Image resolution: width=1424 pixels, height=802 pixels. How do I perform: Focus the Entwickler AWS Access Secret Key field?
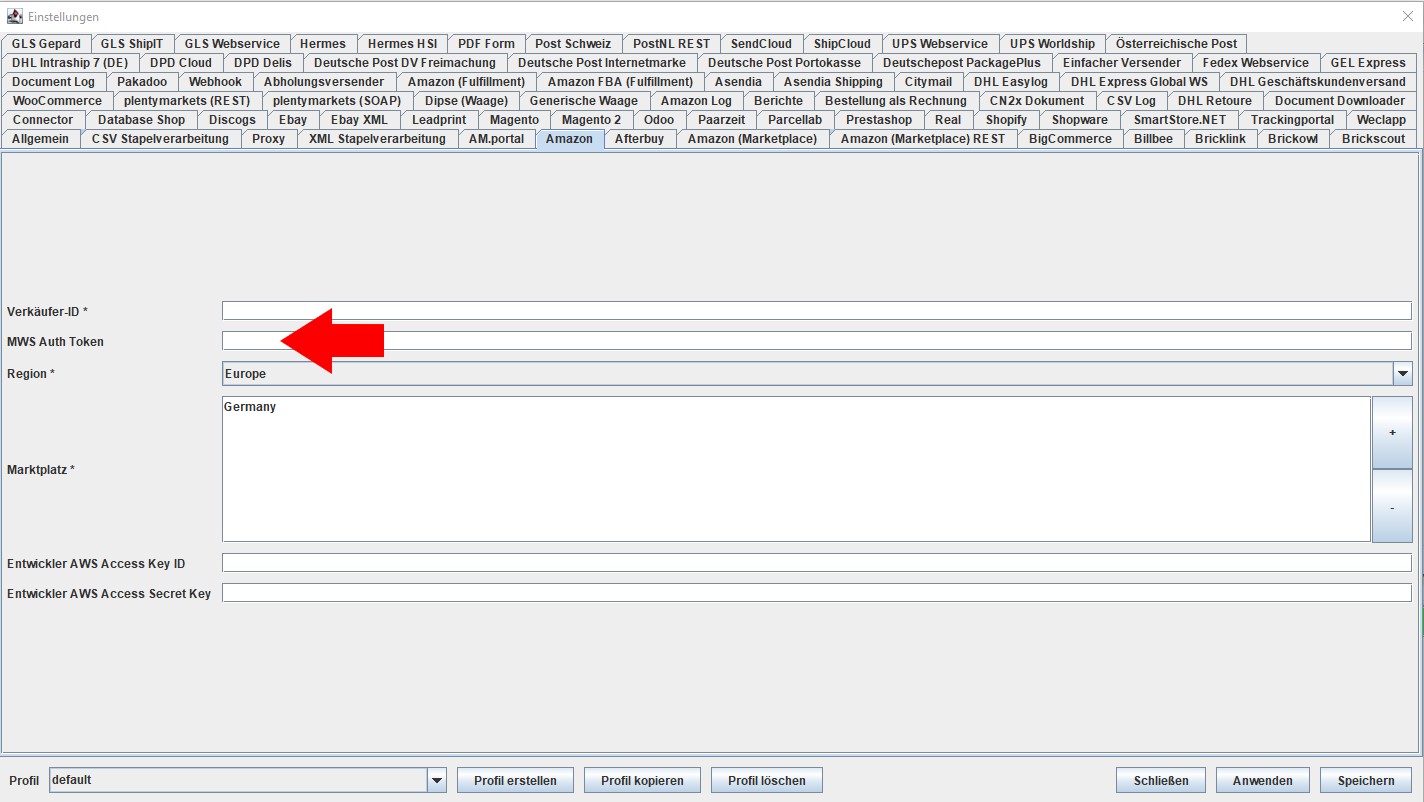pyautogui.click(x=817, y=593)
